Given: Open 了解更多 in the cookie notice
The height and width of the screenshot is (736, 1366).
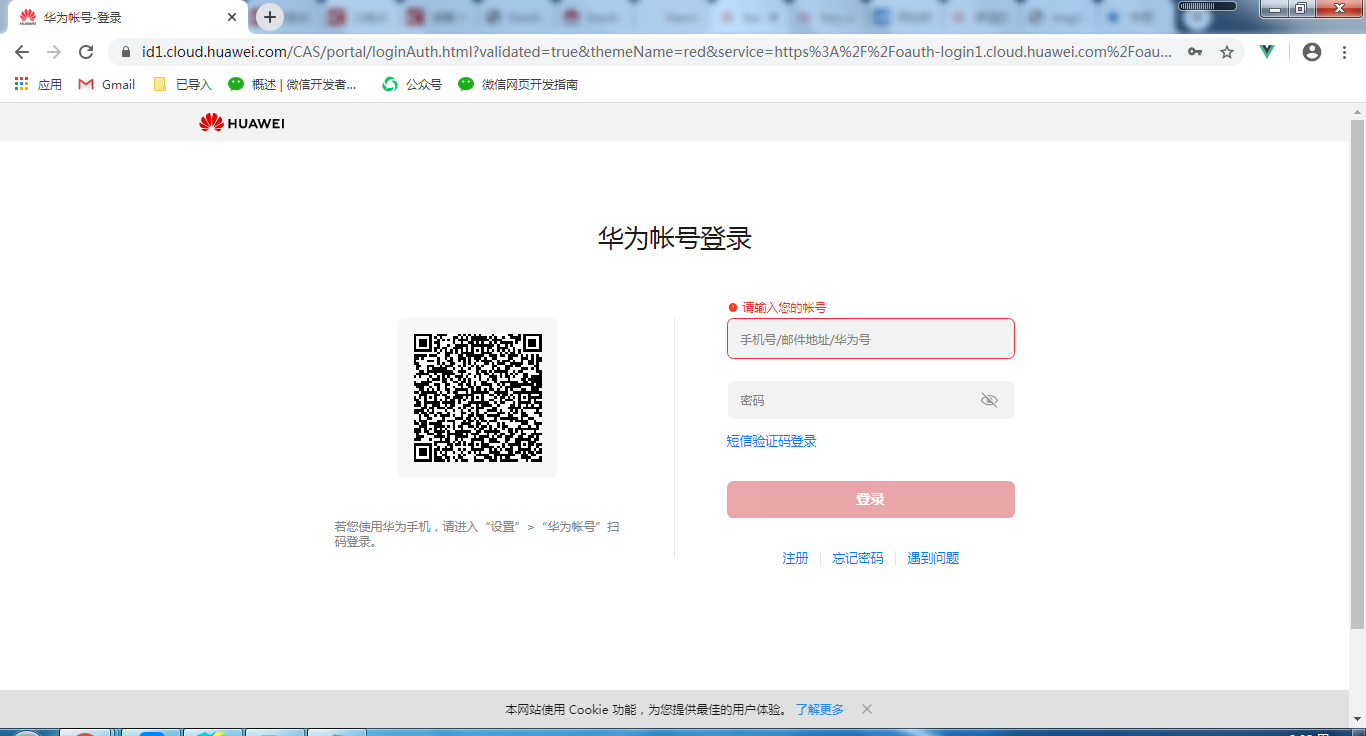Looking at the screenshot, I should [x=820, y=709].
